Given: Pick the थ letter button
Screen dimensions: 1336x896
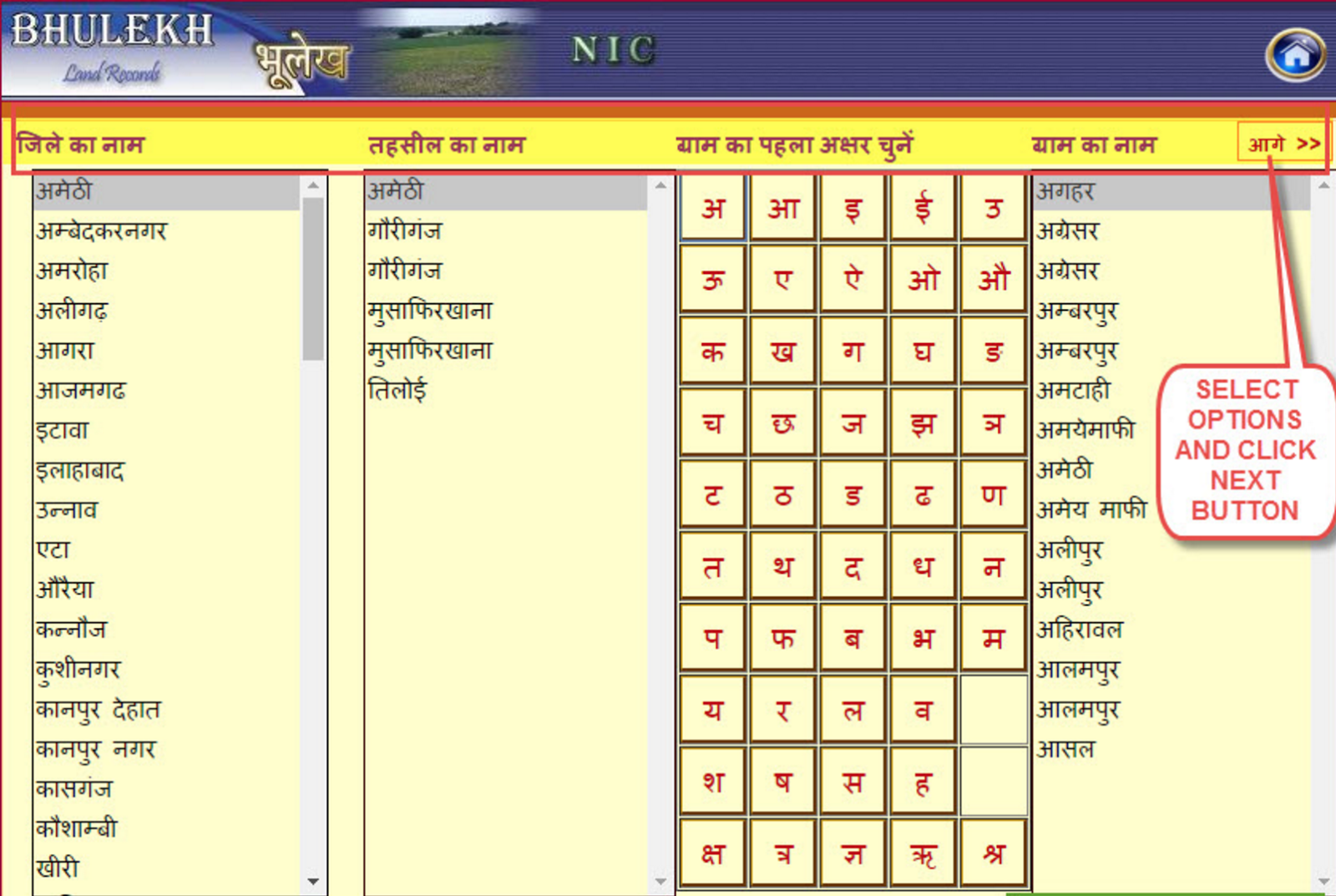Looking at the screenshot, I should [782, 566].
